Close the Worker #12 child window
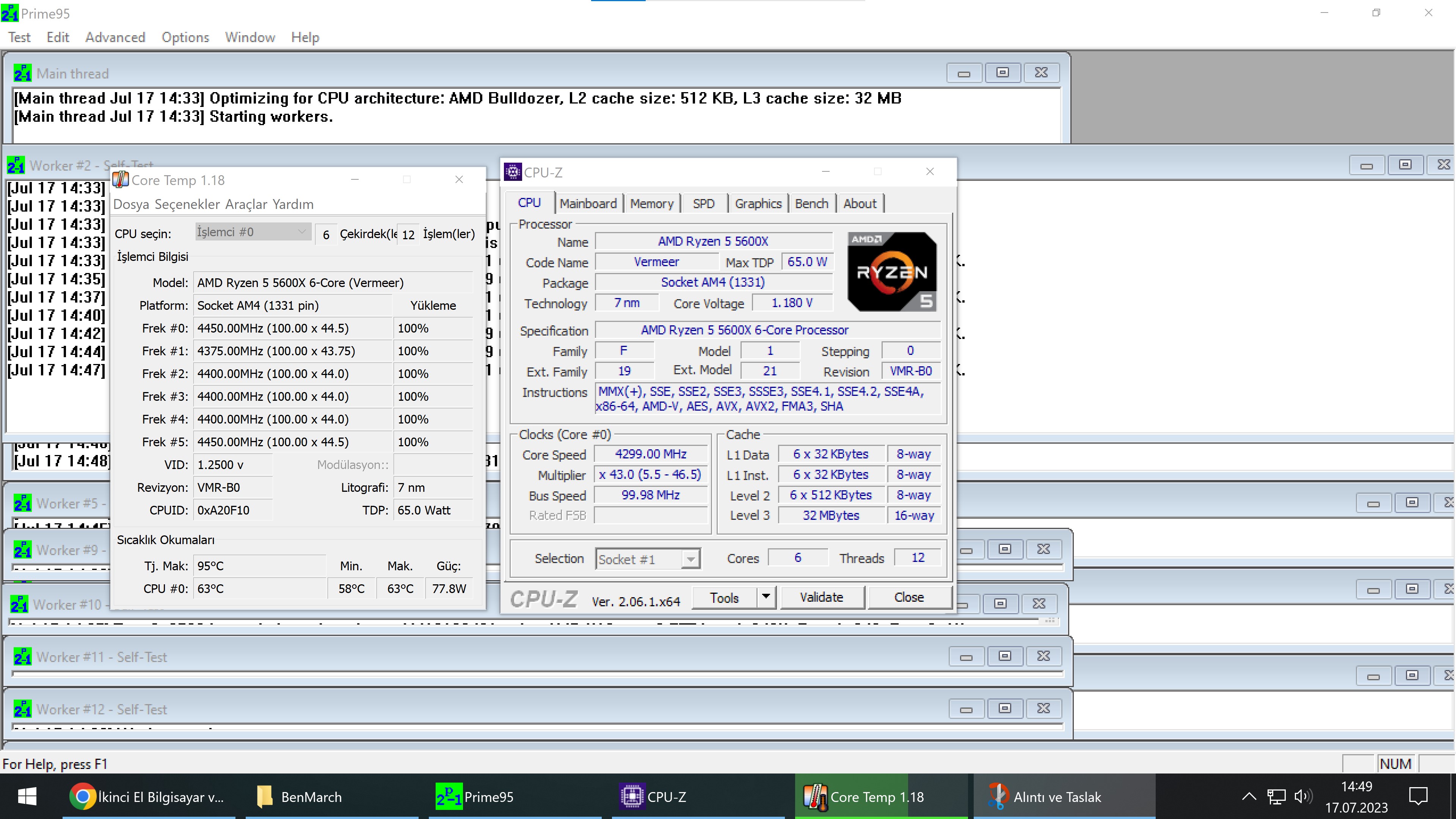The height and width of the screenshot is (819, 1456). pos(1043,709)
